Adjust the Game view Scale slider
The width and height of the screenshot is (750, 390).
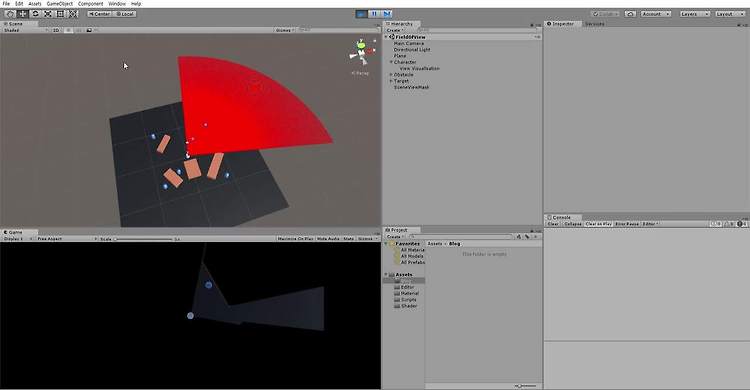143,238
